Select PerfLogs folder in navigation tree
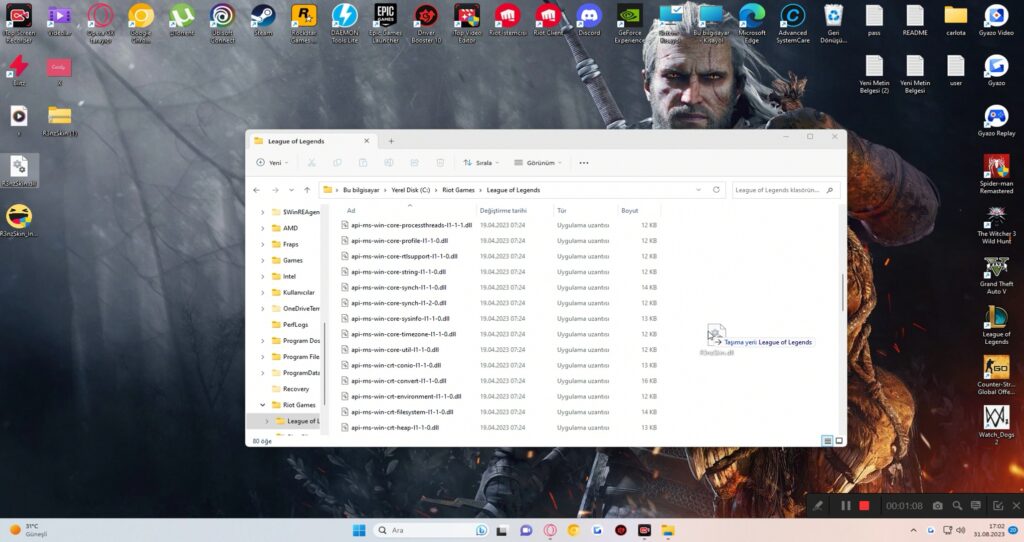 [x=295, y=325]
